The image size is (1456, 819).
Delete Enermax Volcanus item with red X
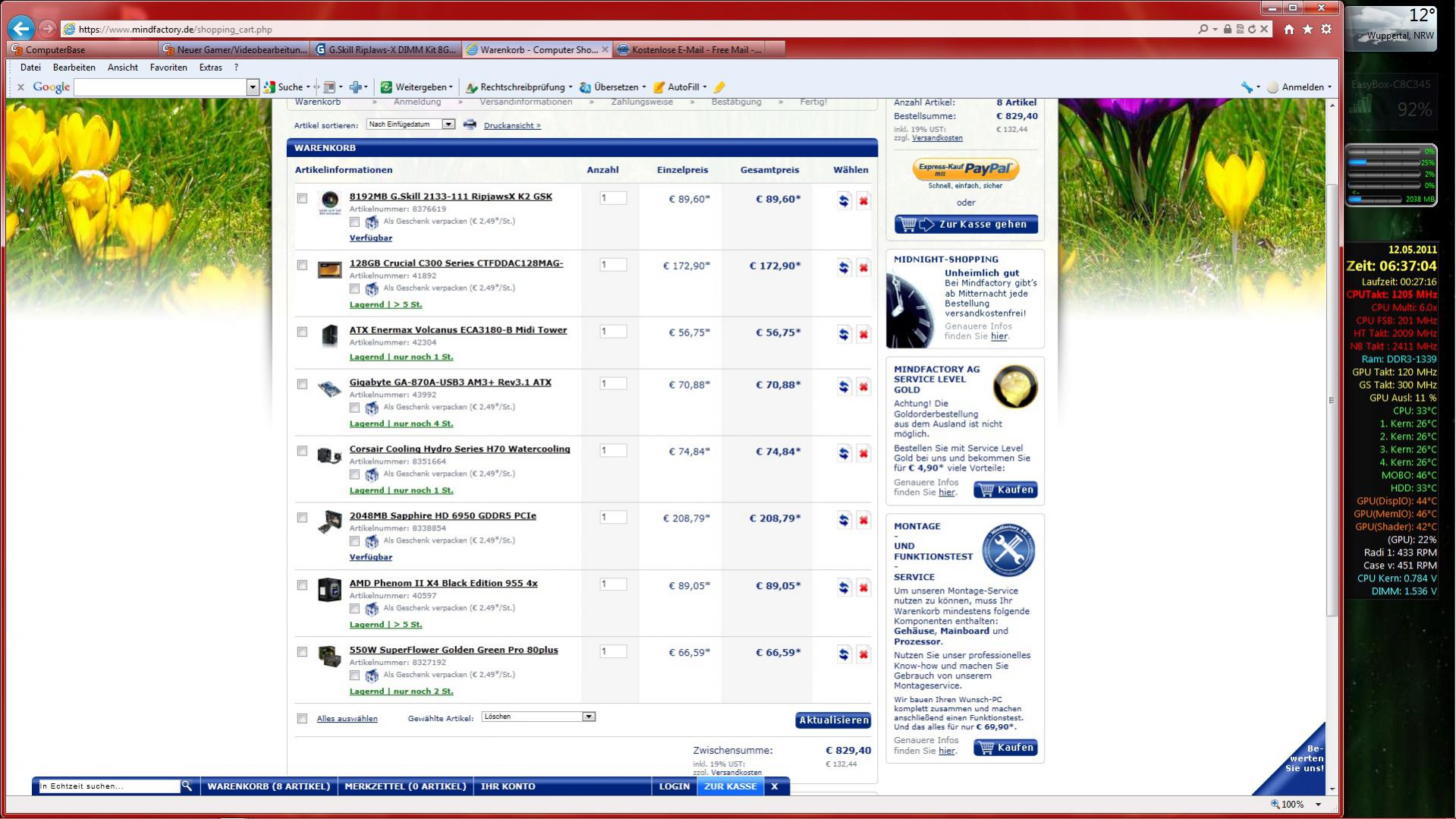(863, 334)
